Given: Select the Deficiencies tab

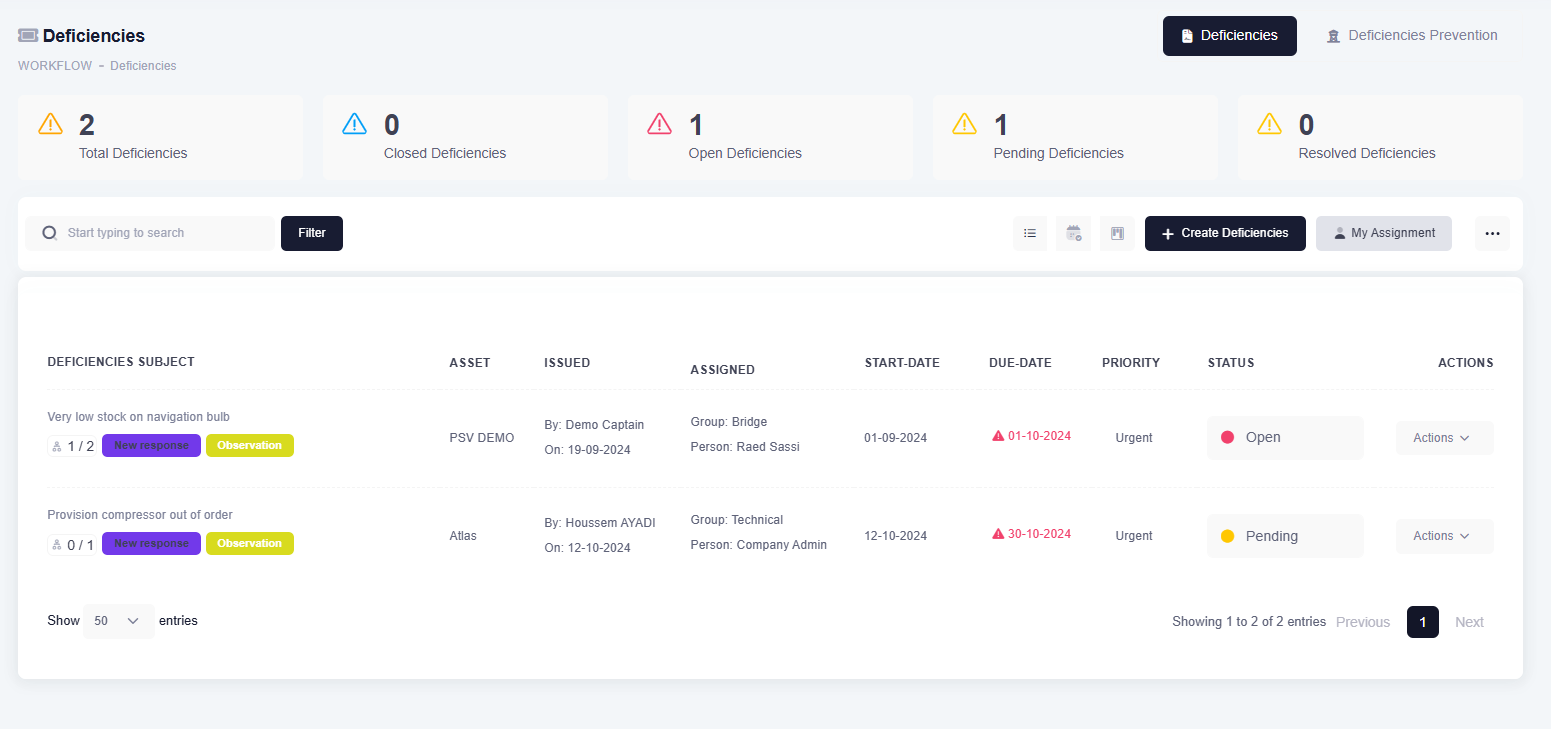Looking at the screenshot, I should [x=1229, y=36].
